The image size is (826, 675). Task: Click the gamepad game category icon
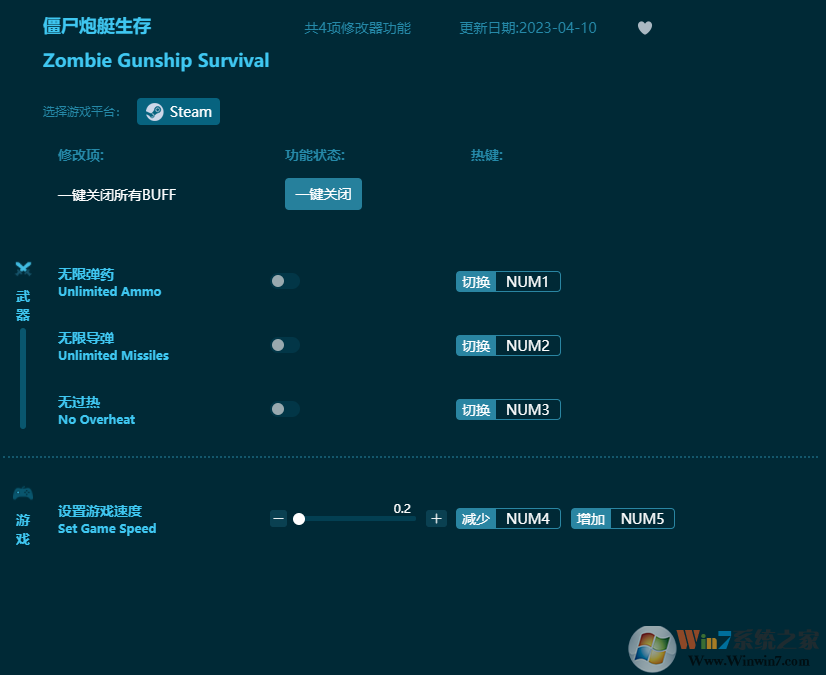click(22, 493)
